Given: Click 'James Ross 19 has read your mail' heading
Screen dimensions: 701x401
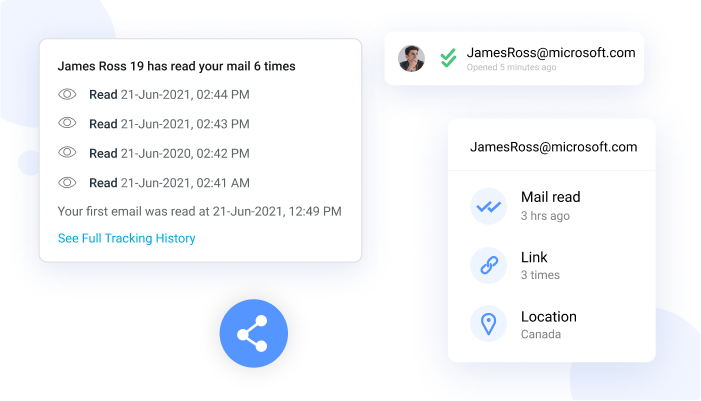Looking at the screenshot, I should click(177, 66).
